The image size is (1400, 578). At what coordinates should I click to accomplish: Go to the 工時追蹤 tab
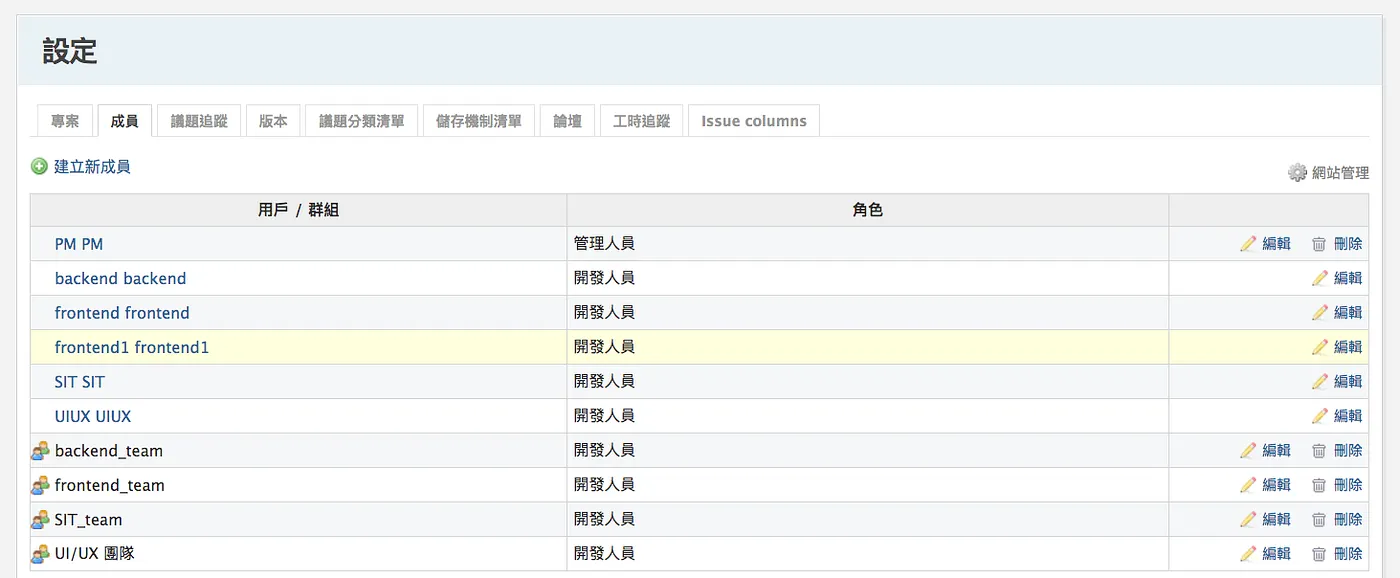click(641, 120)
